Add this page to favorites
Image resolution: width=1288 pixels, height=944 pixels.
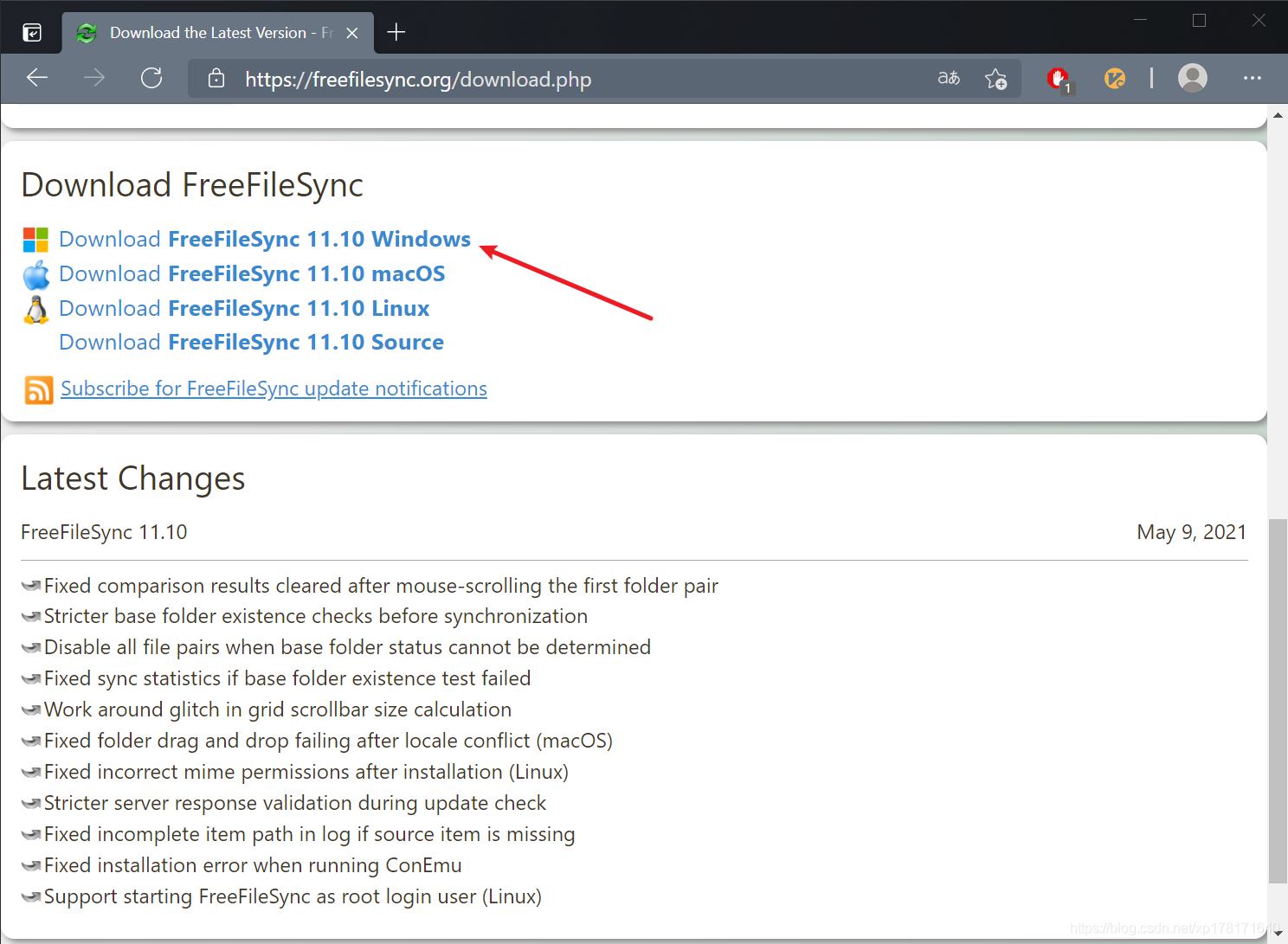(x=995, y=79)
